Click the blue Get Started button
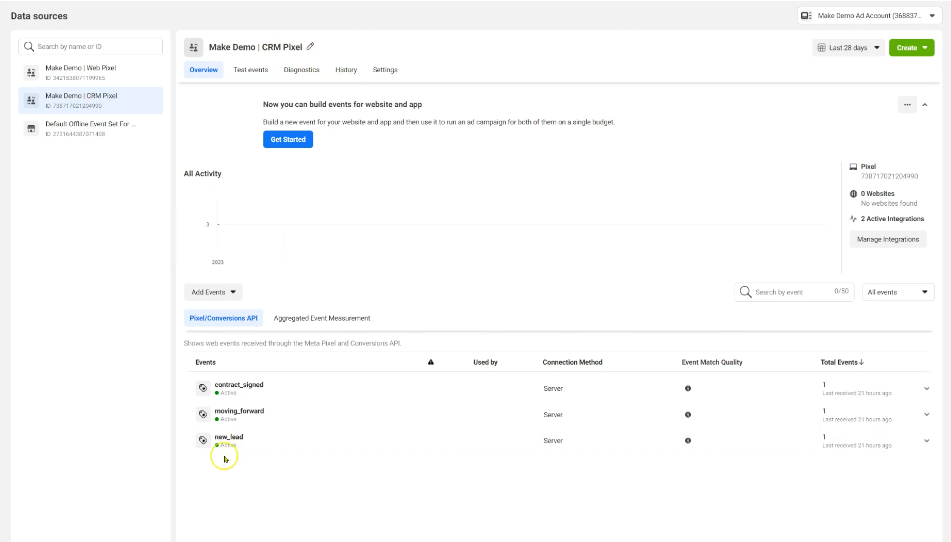The image size is (951, 542). (288, 139)
